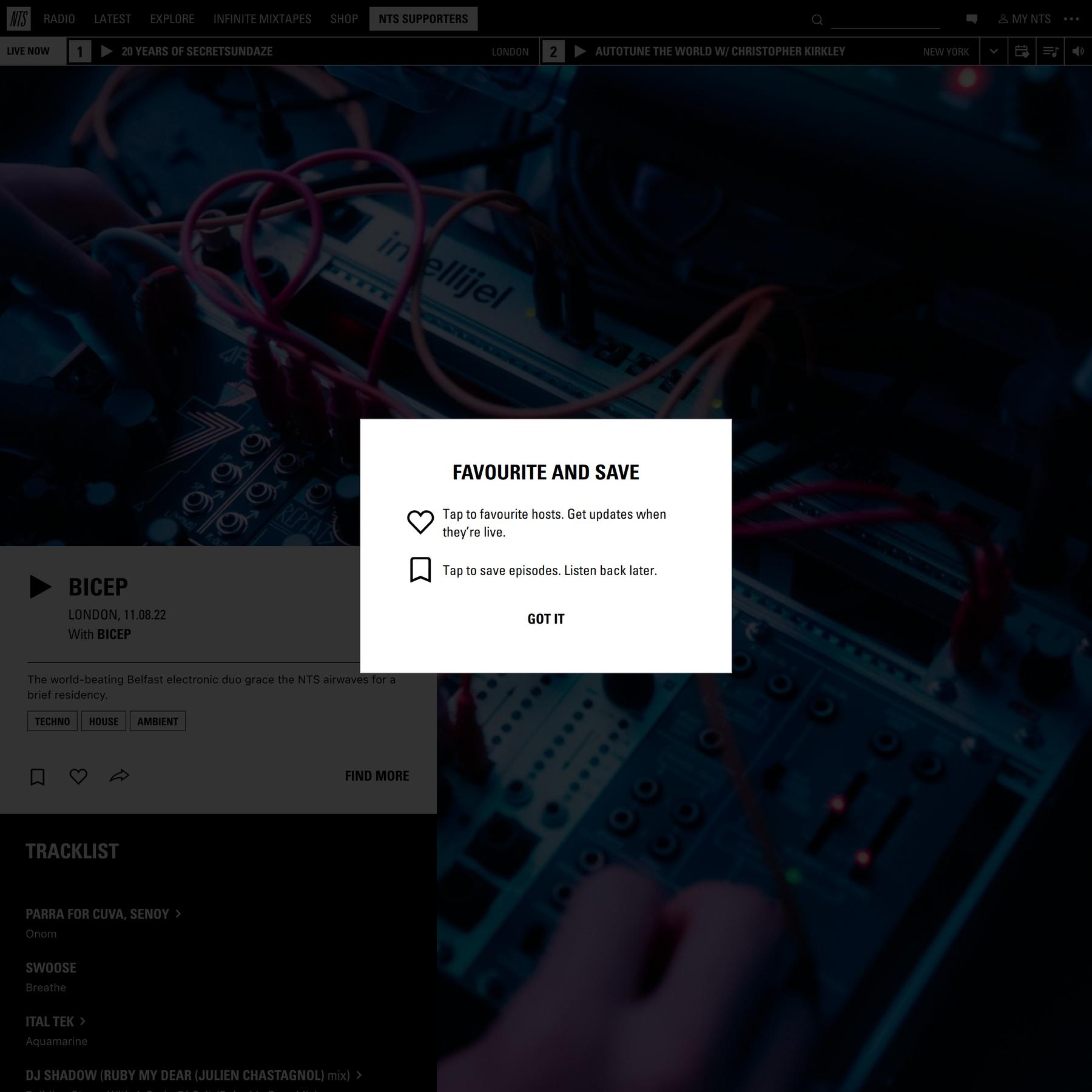Viewport: 1092px width, 1092px height.
Task: Expand the live channels chevron
Action: click(x=994, y=52)
